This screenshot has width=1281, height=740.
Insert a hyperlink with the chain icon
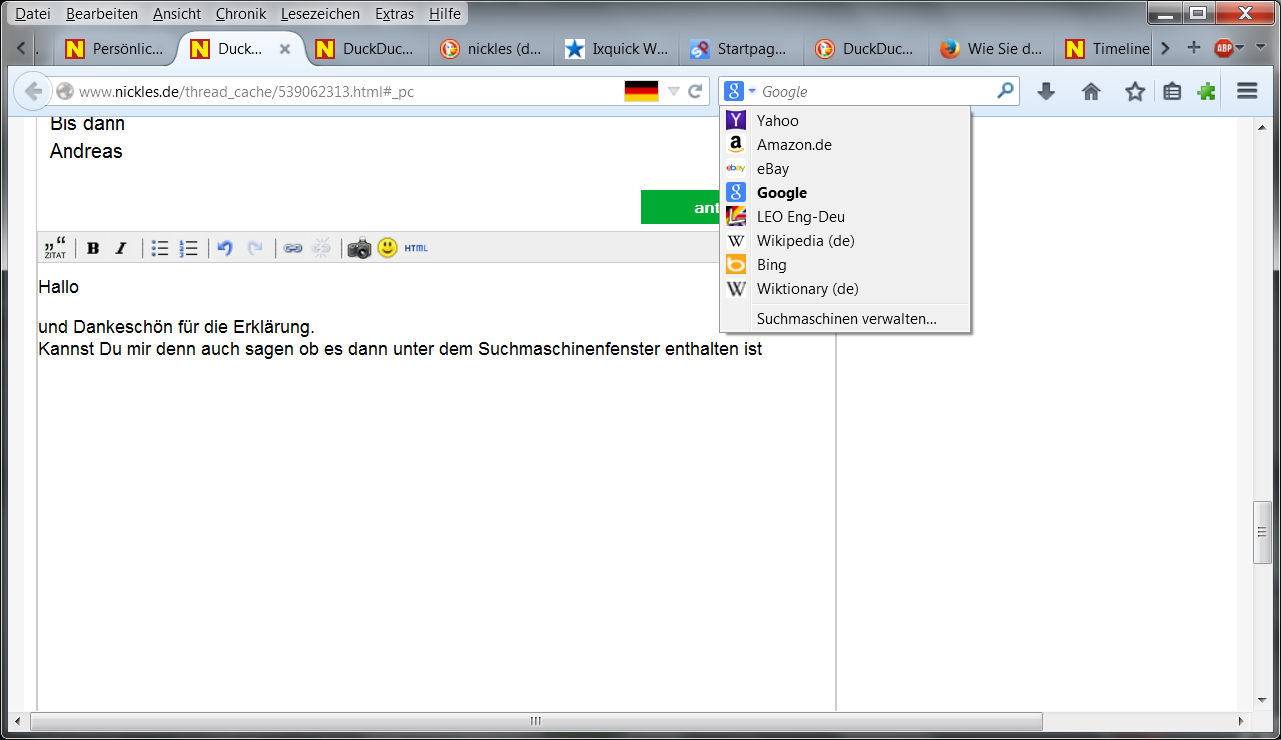[x=293, y=248]
